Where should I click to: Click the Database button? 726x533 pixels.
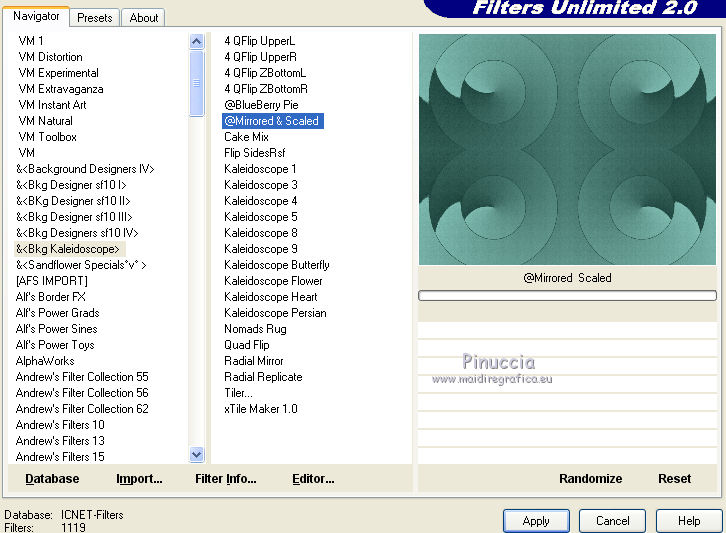click(52, 479)
